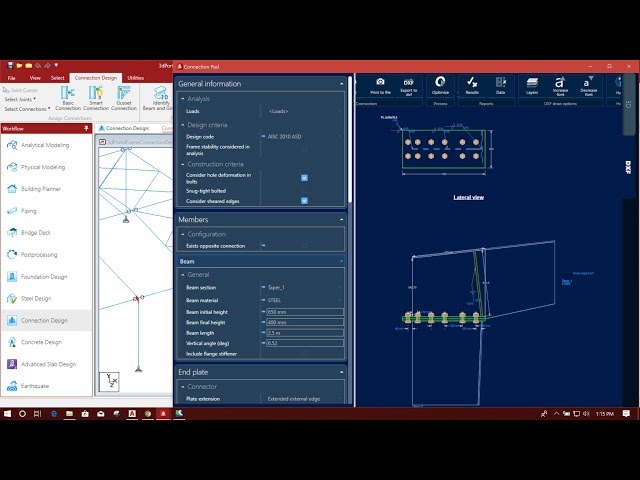Assign a Smart Connection
This screenshot has height=480, width=640.
point(96,98)
